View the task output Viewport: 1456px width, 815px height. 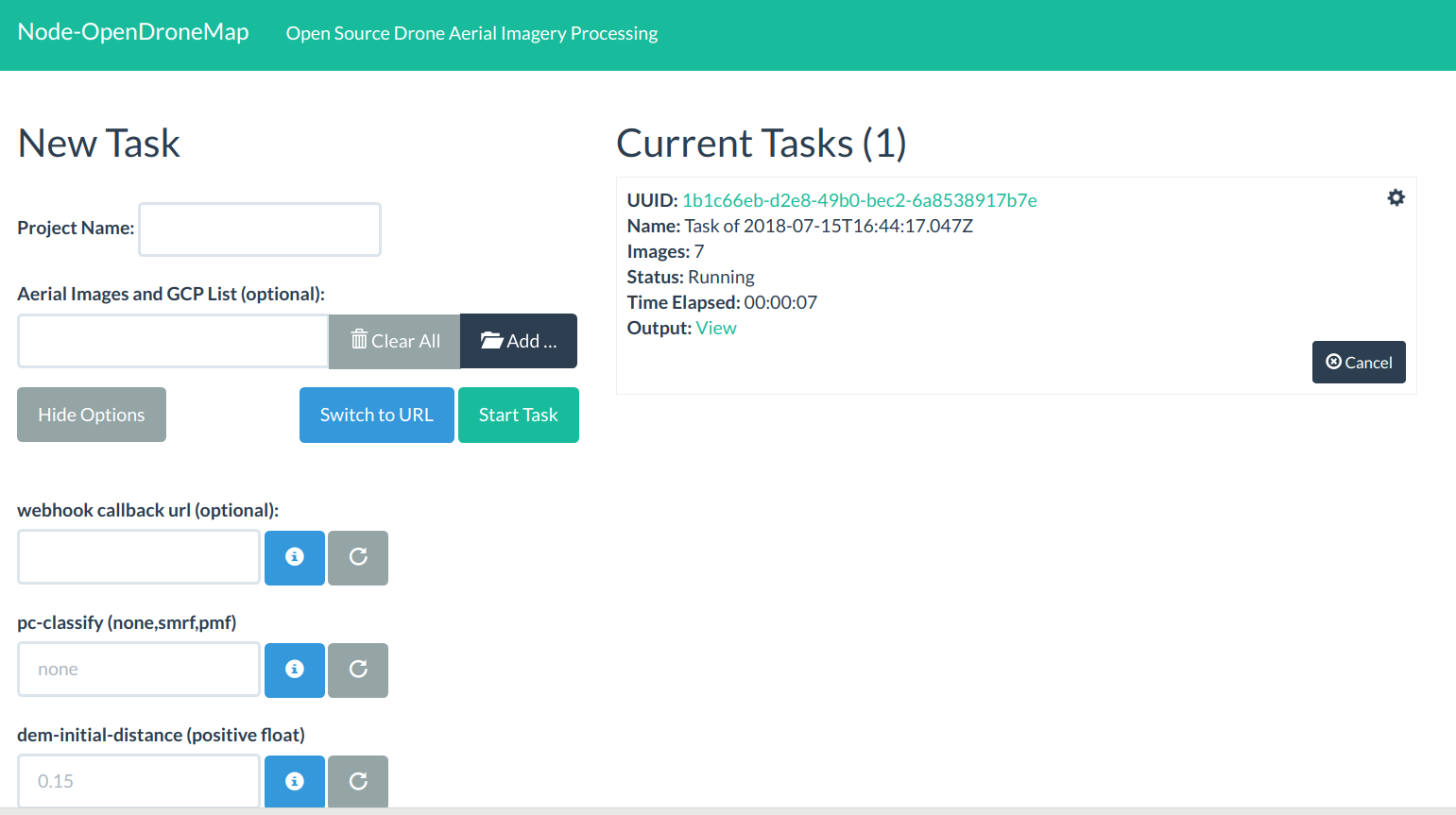pyautogui.click(x=716, y=328)
